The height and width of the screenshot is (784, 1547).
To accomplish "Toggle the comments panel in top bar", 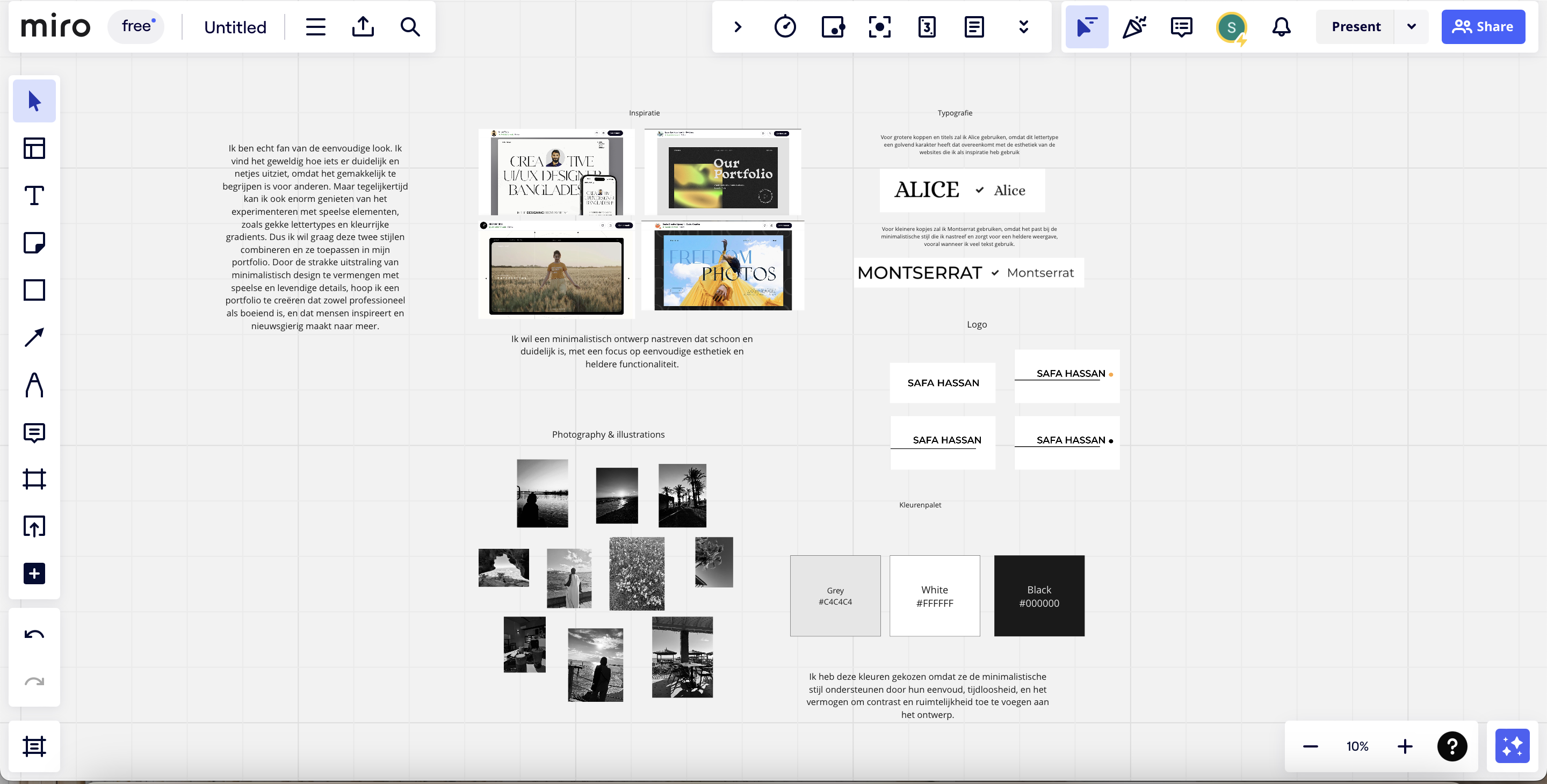I will [x=1181, y=27].
